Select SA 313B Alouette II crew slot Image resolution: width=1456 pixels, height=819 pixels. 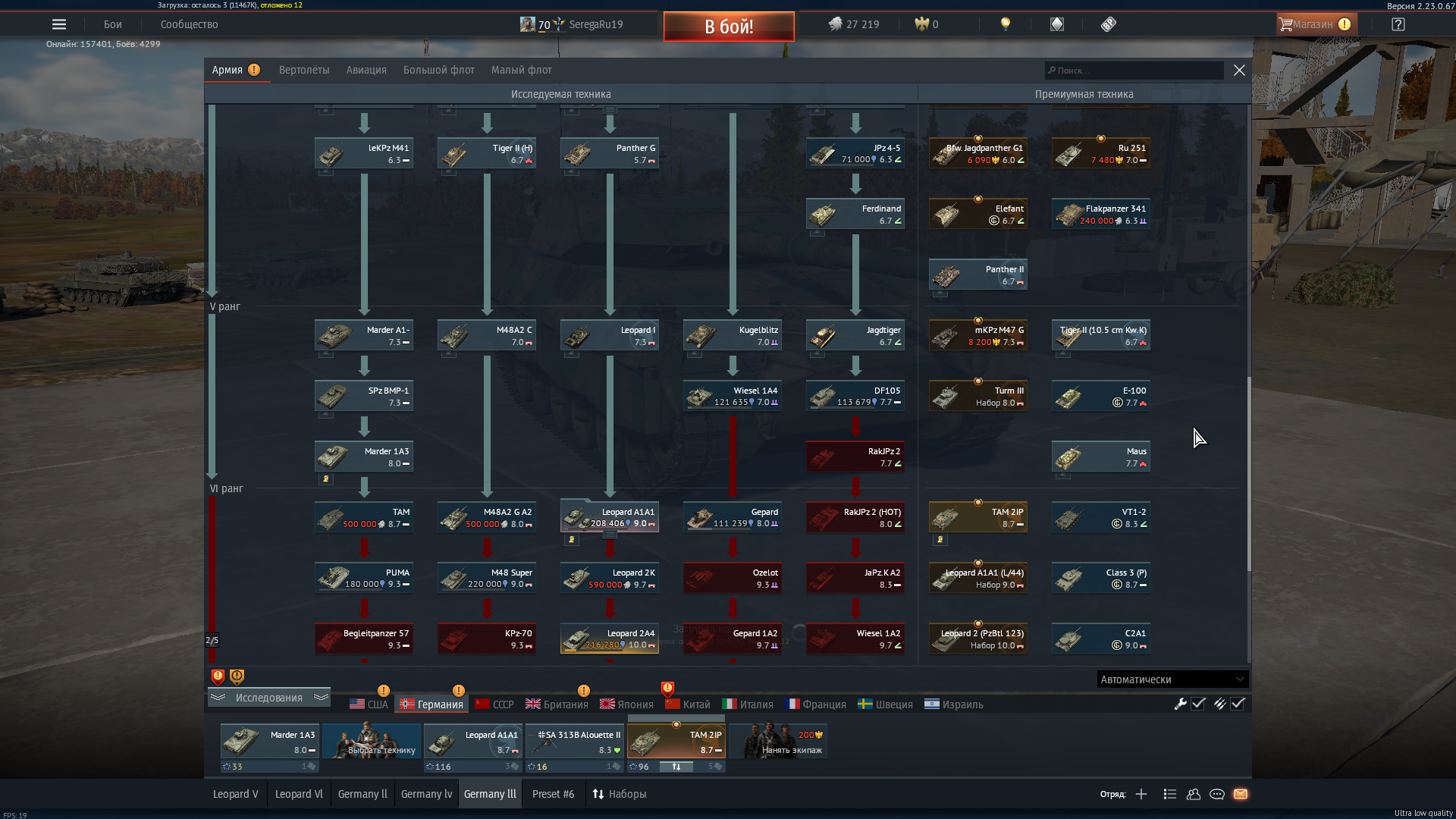click(575, 741)
